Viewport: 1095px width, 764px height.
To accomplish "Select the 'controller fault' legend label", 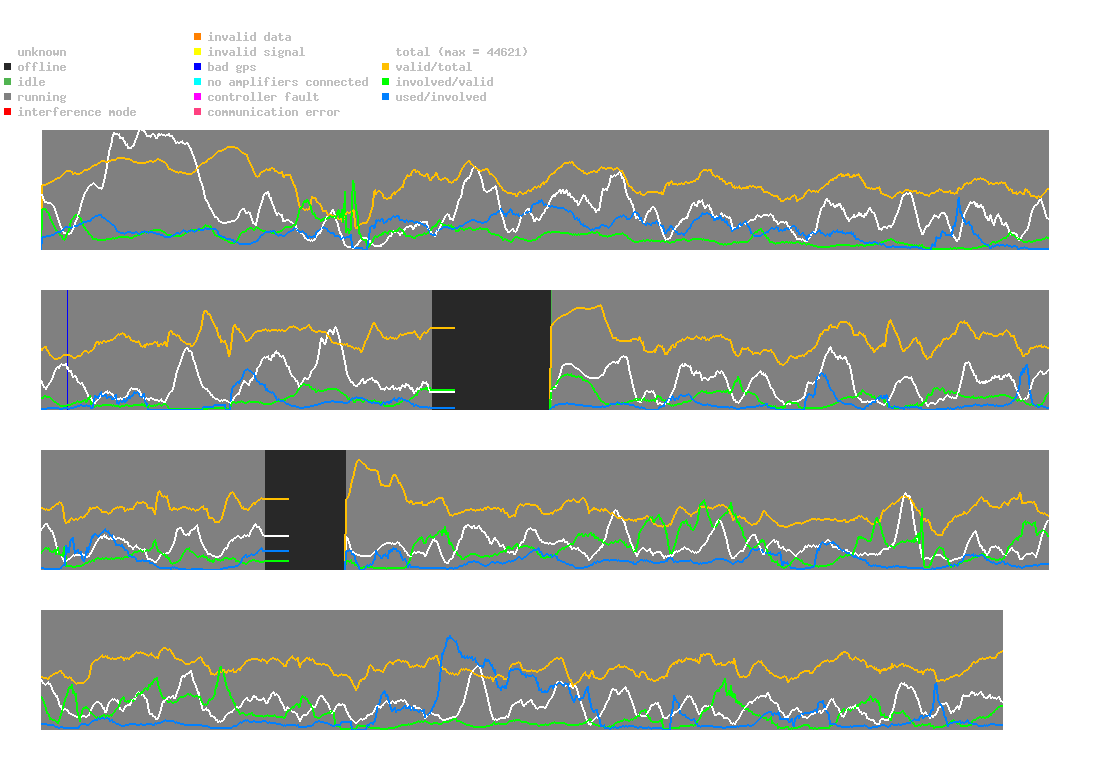I will (263, 97).
